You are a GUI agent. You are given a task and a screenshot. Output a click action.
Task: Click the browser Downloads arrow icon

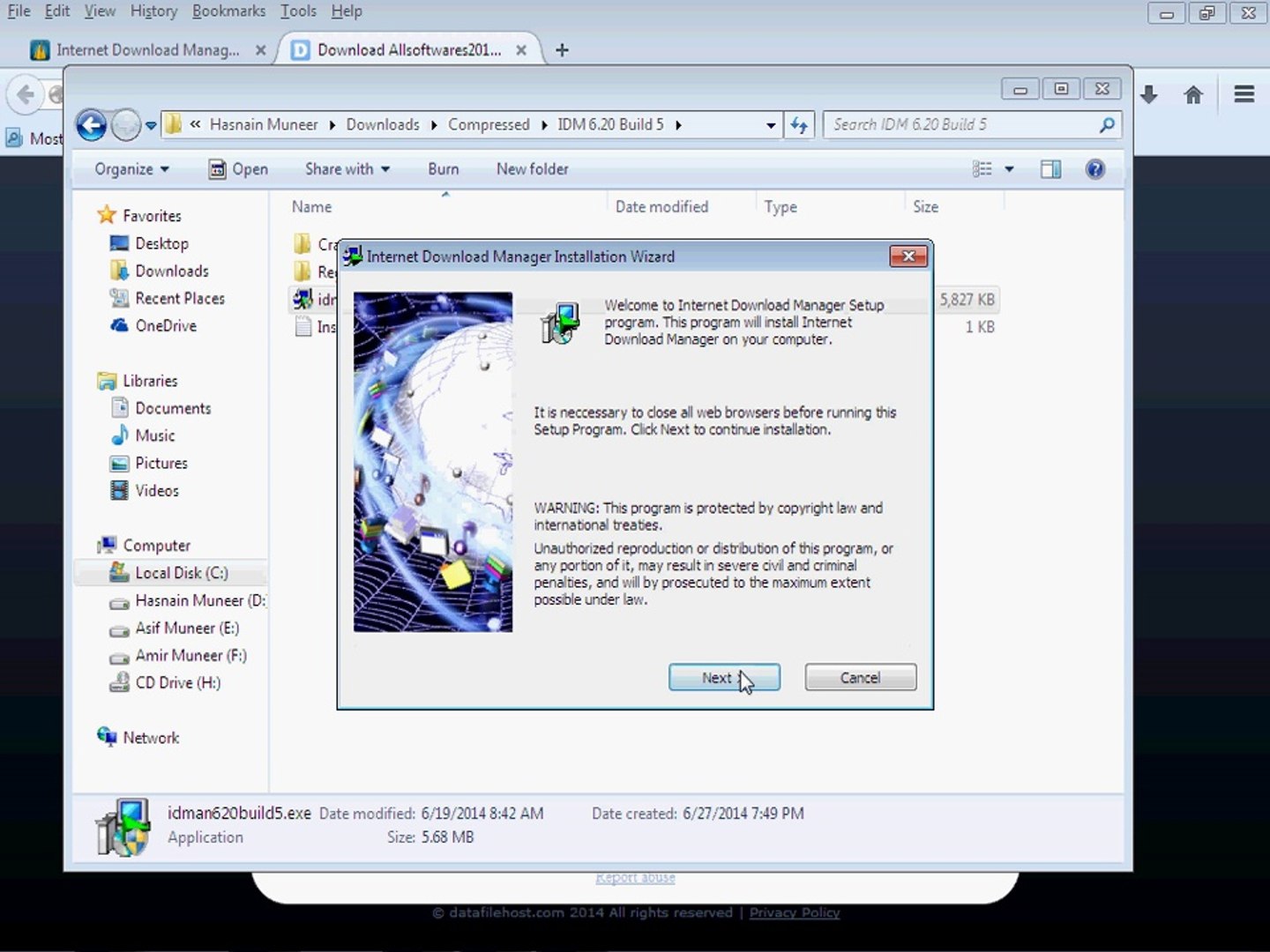click(x=1148, y=94)
